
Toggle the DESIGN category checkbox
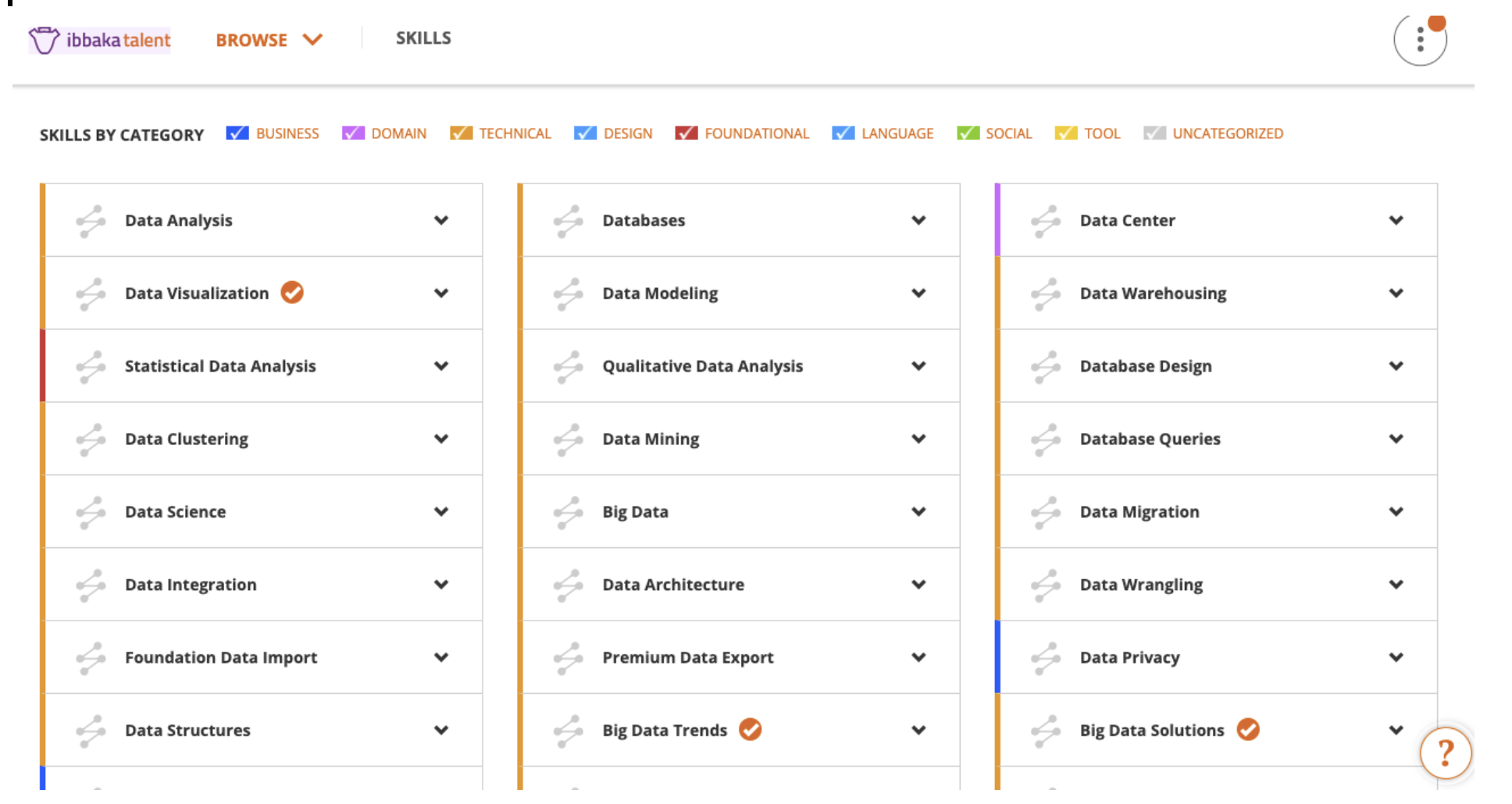click(x=585, y=133)
